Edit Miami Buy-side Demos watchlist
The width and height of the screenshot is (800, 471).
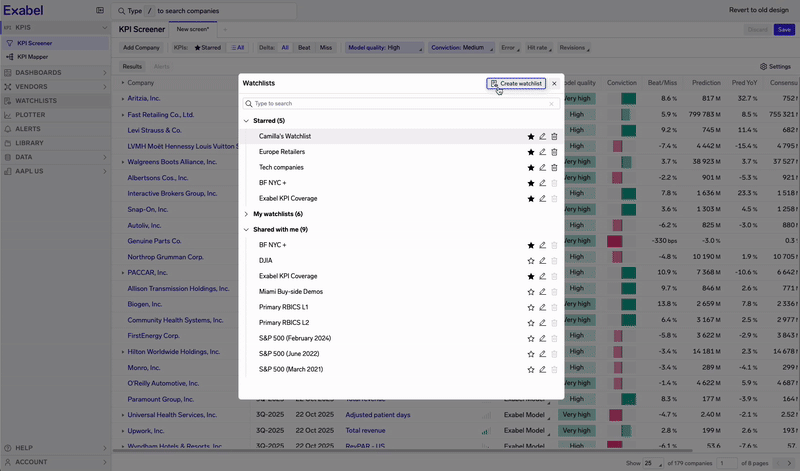click(542, 292)
